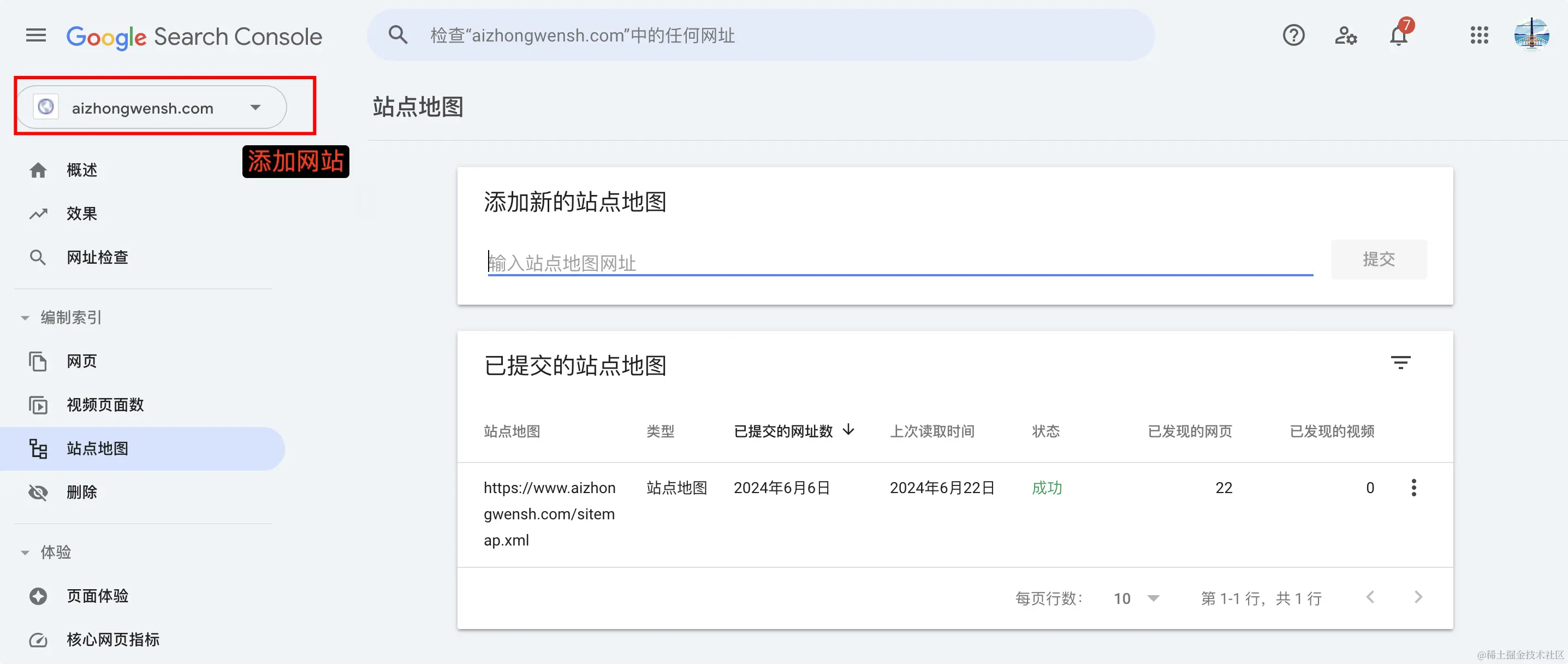This screenshot has width=1568, height=664.
Task: Open user and settings management icon
Action: [1345, 35]
